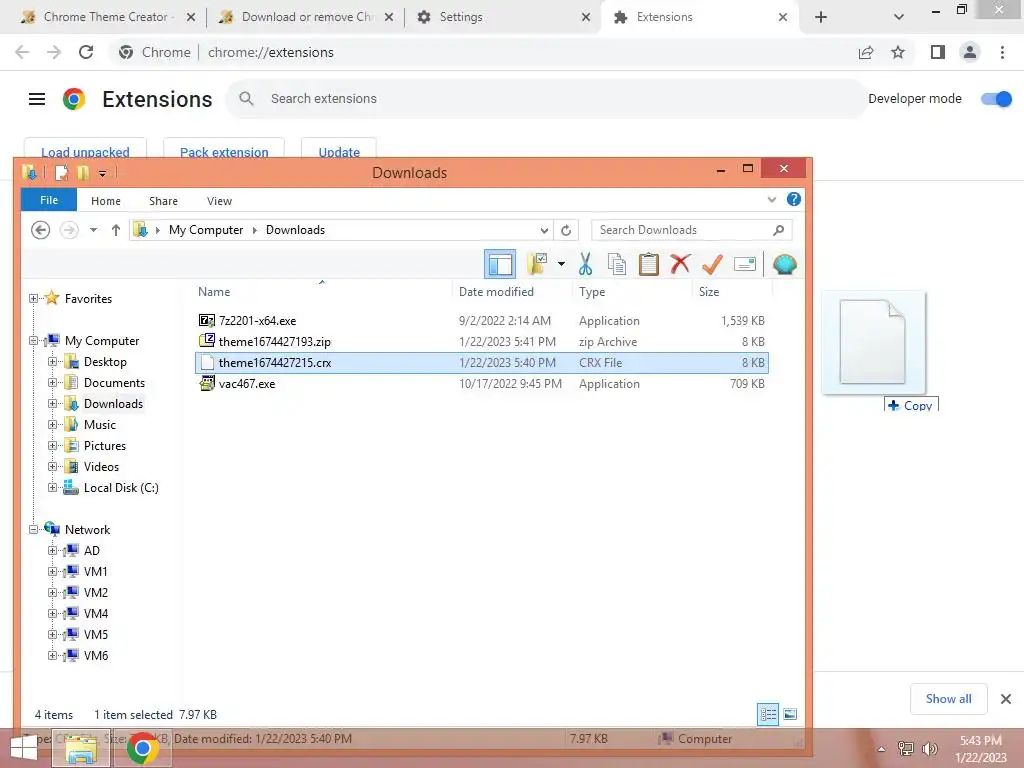Image resolution: width=1024 pixels, height=768 pixels.
Task: Click New folder icon in quick access toolbar
Action: (x=82, y=172)
